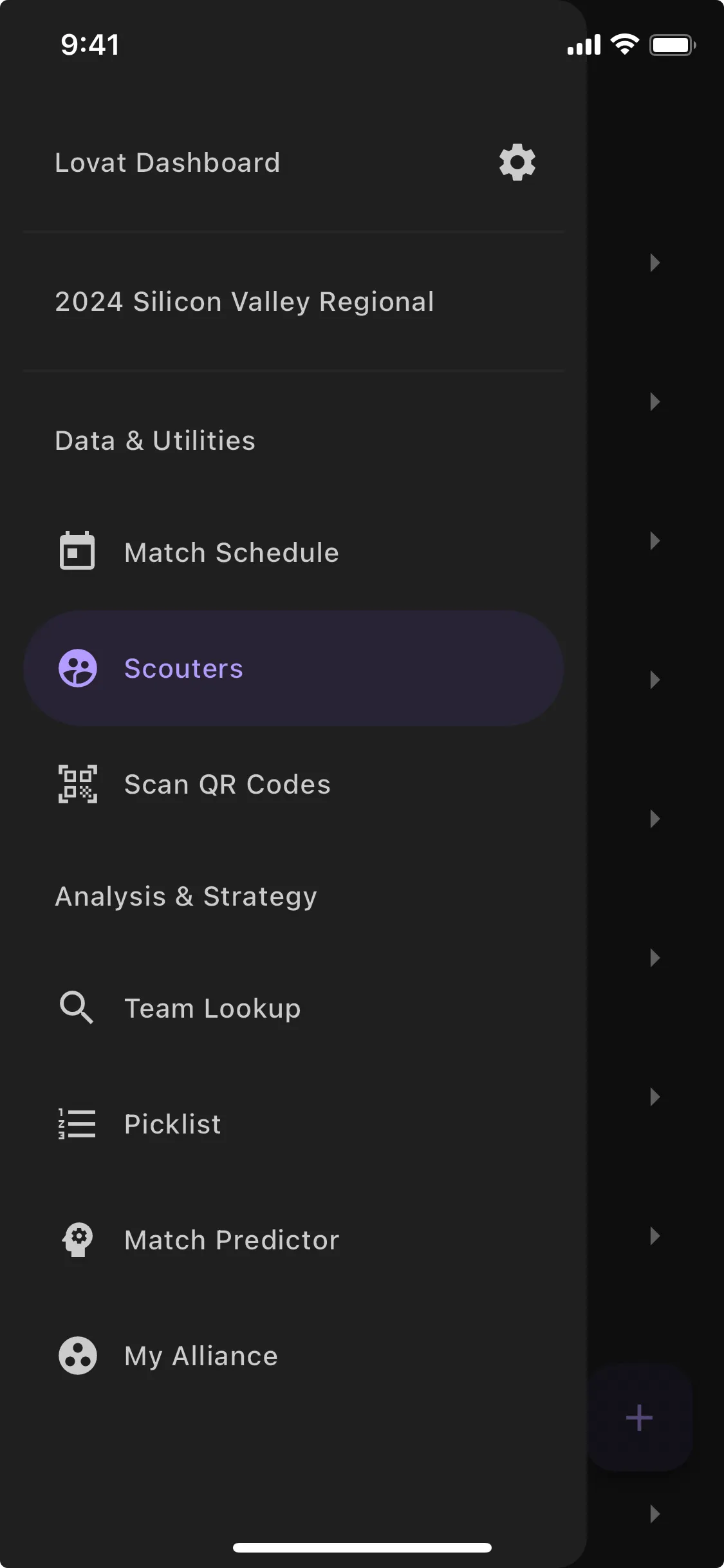Click the Scouters people icon
This screenshot has width=724, height=1568.
78,668
